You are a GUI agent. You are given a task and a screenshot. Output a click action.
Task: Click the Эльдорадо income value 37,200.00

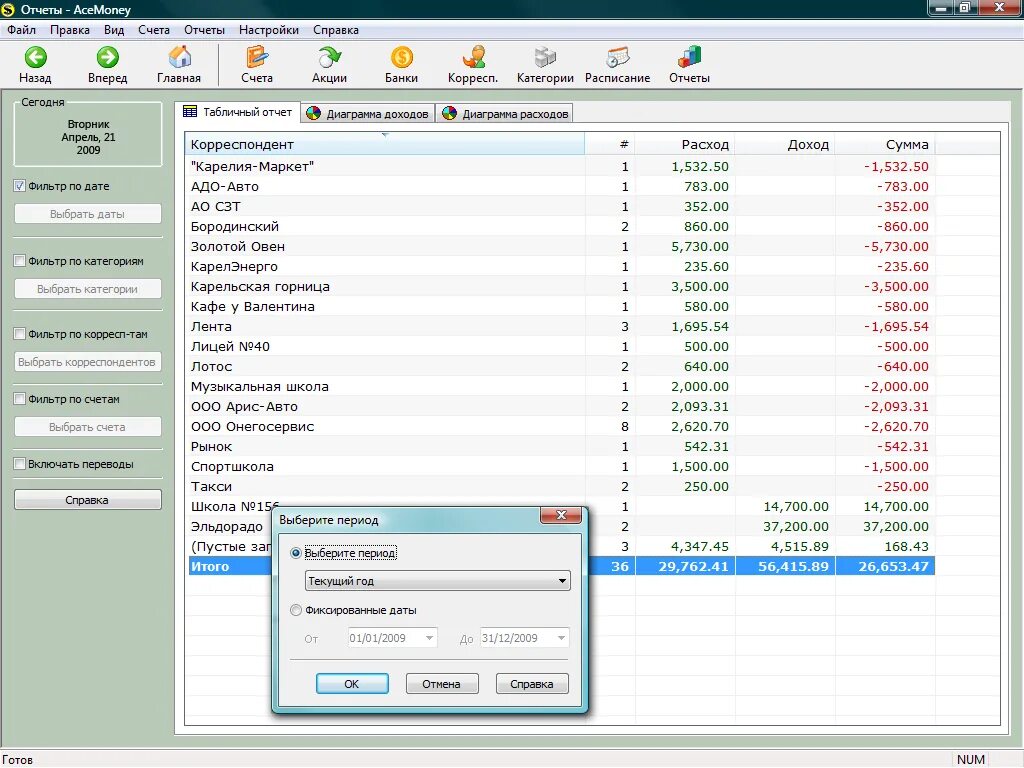point(795,526)
